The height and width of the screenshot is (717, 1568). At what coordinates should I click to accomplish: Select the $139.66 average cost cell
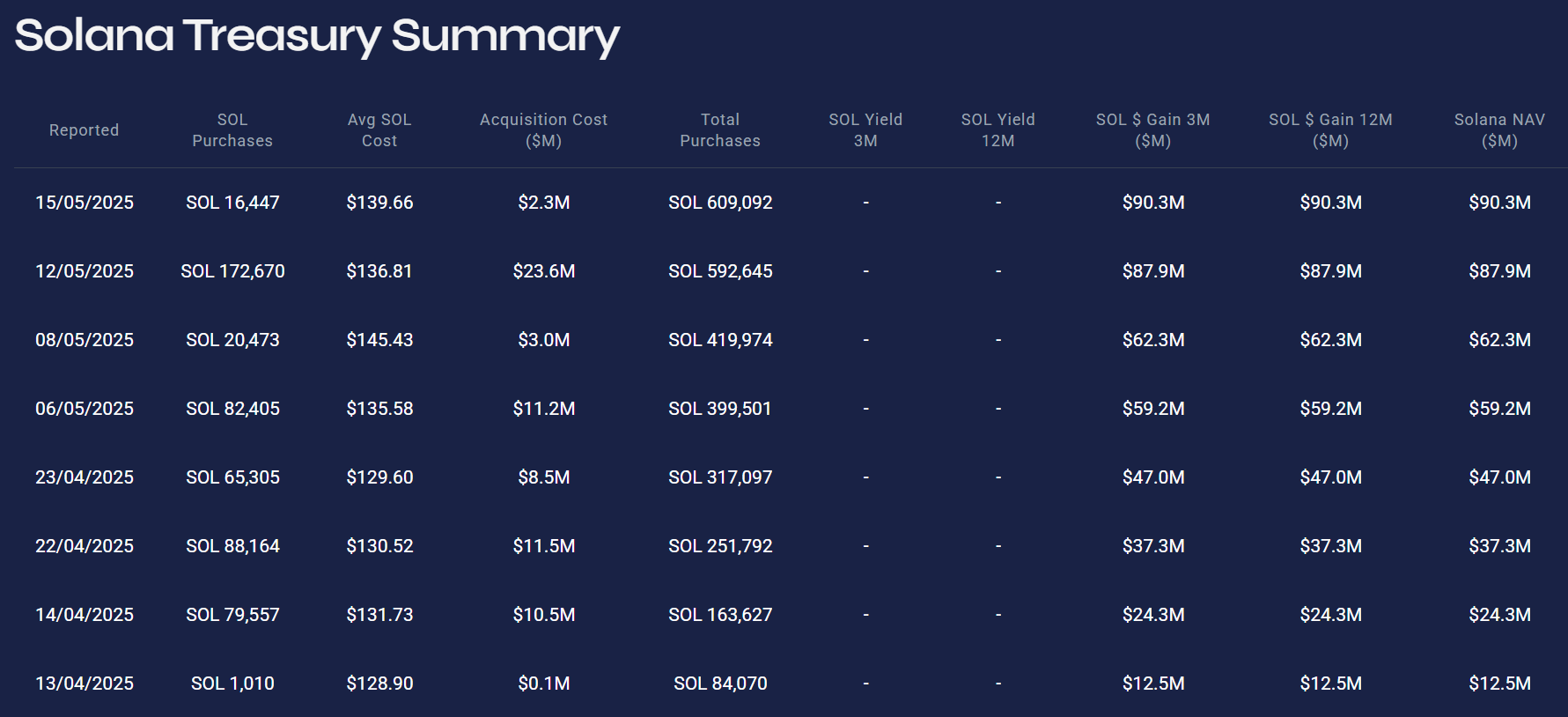coord(379,203)
